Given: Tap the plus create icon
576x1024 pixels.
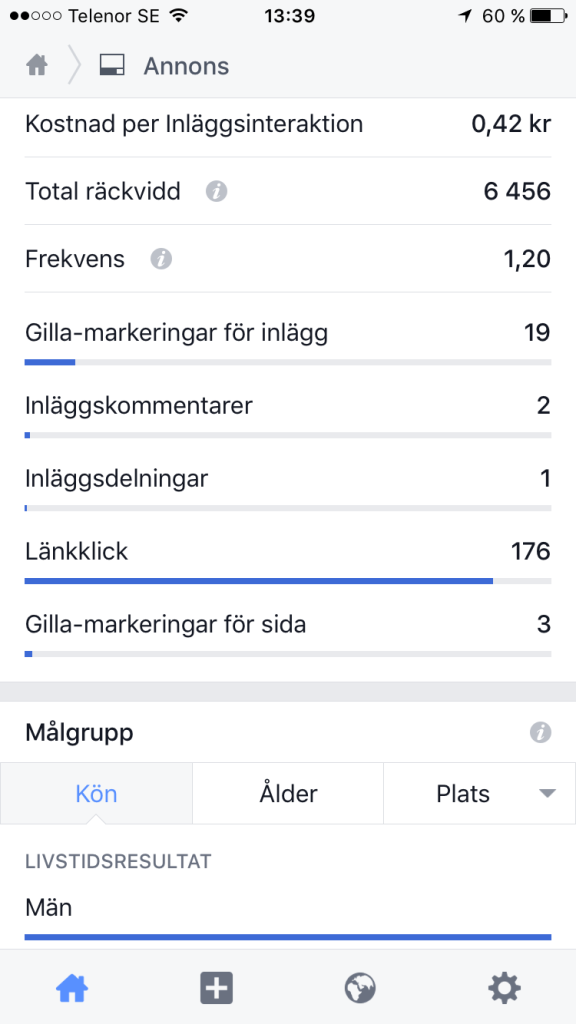Looking at the screenshot, I should [x=216, y=988].
